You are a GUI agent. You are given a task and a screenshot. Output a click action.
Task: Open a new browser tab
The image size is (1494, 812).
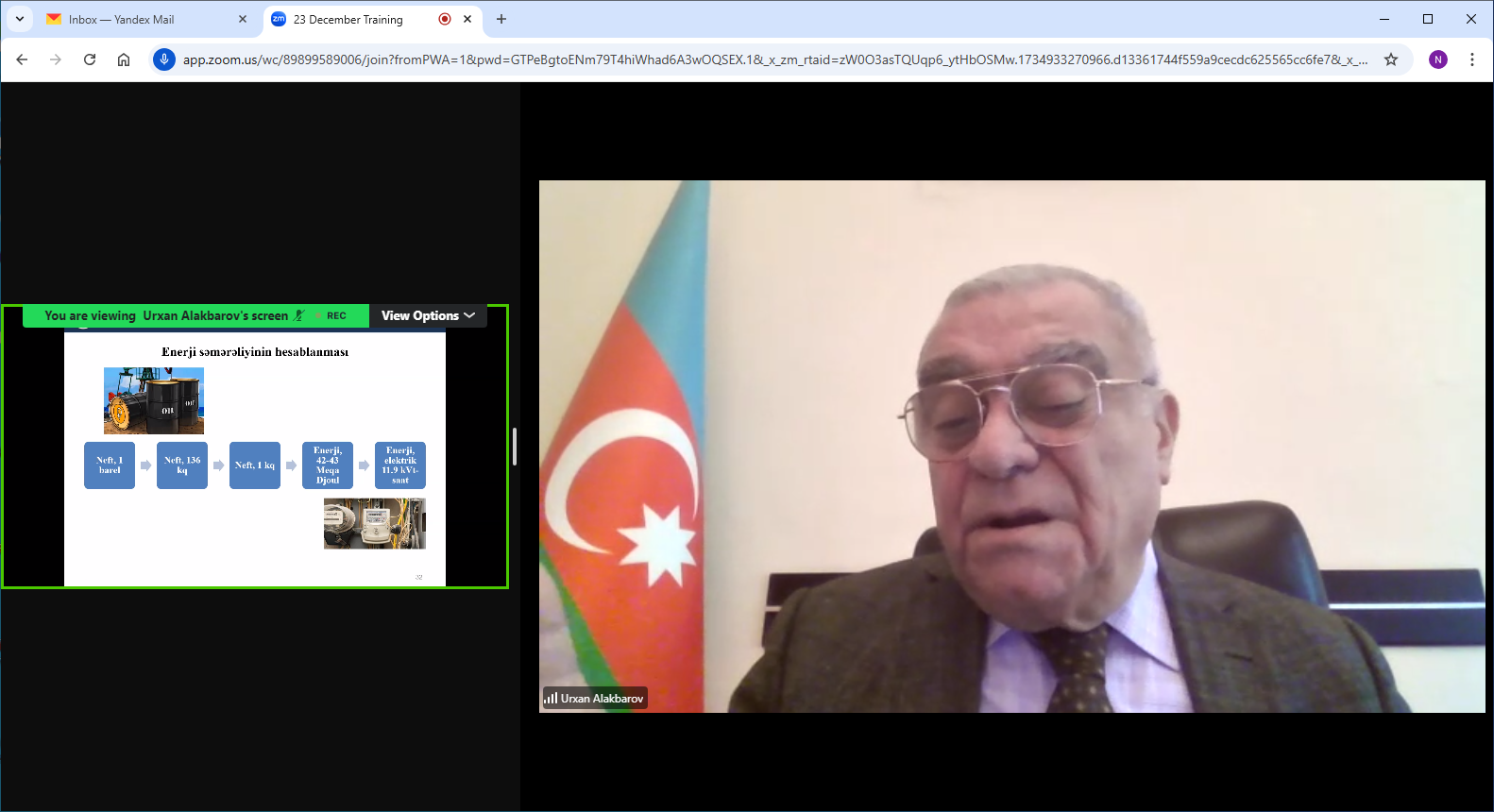[x=501, y=19]
